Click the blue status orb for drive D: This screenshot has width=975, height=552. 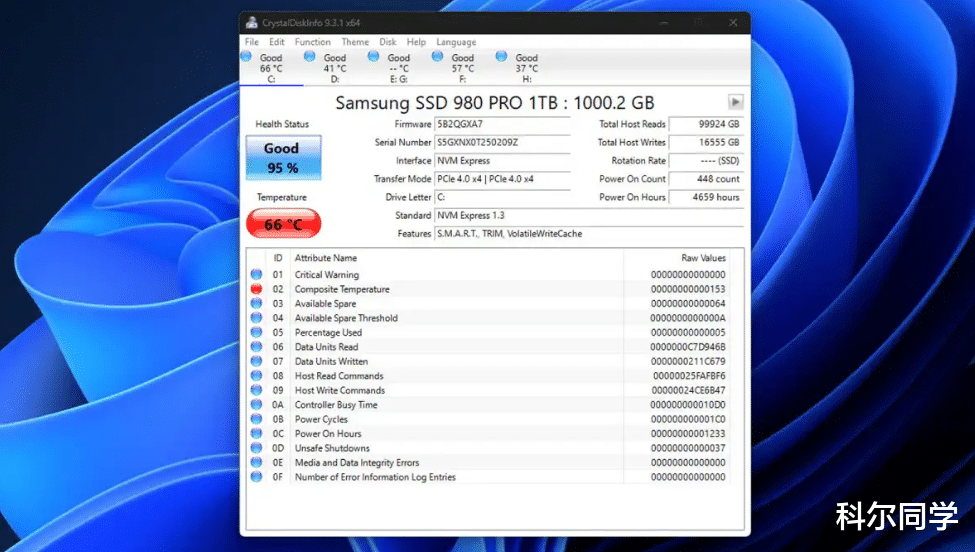tap(310, 57)
